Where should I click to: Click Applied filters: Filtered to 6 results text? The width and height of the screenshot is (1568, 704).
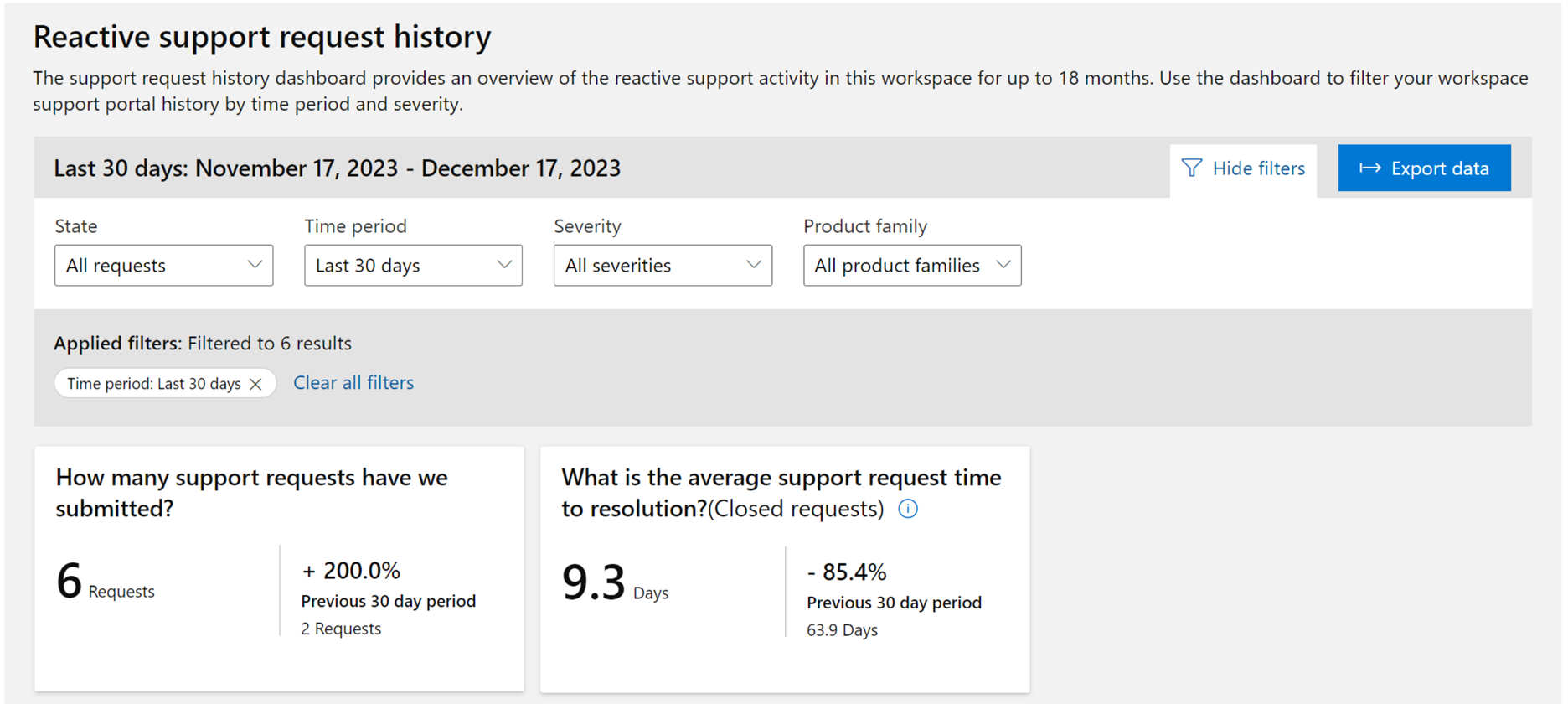(x=203, y=344)
